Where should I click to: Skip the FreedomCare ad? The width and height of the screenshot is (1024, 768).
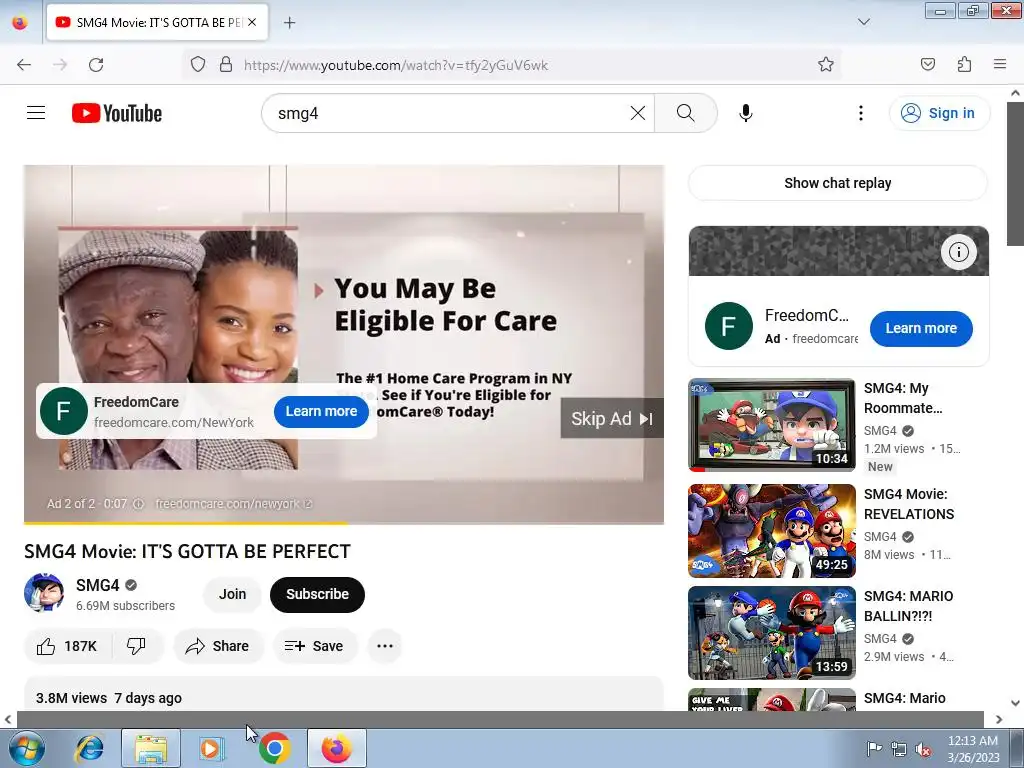tap(612, 419)
